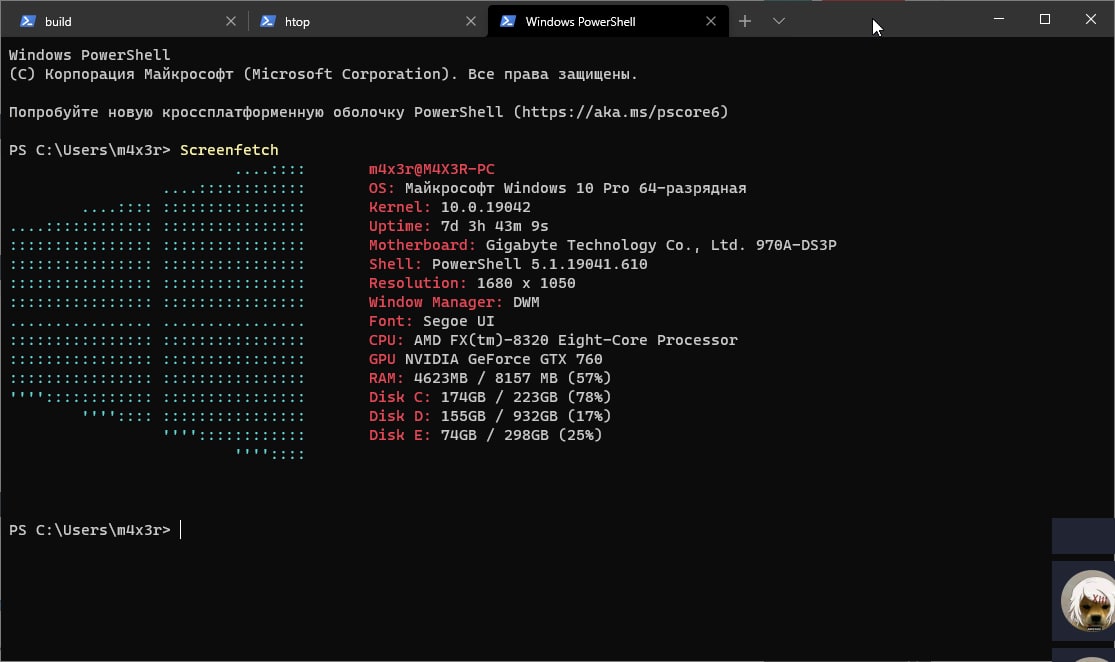Click the bottom PS C:\Users\m4x3r> prompt
Image resolution: width=1115 pixels, height=662 pixels.
90,530
